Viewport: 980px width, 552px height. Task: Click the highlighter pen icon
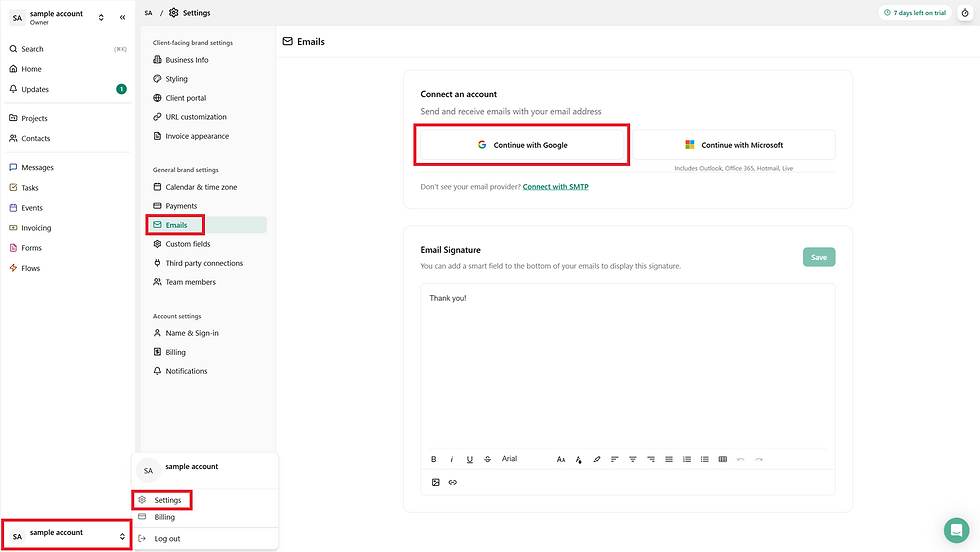click(x=597, y=459)
